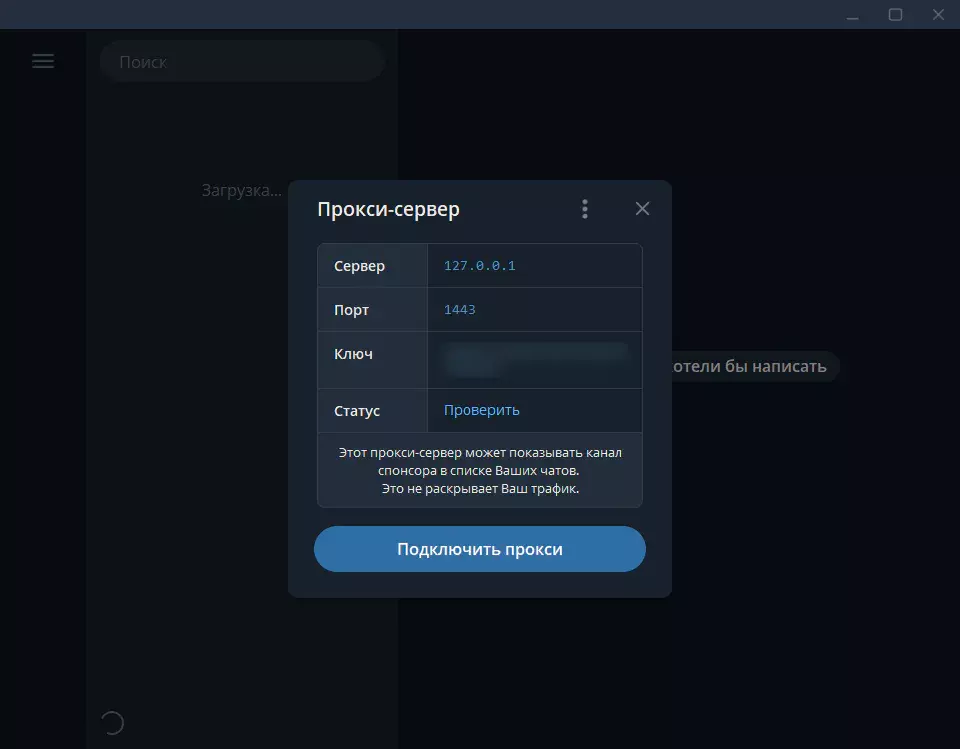Viewport: 960px width, 749px height.
Task: Copy the port value 1443
Action: 459,309
